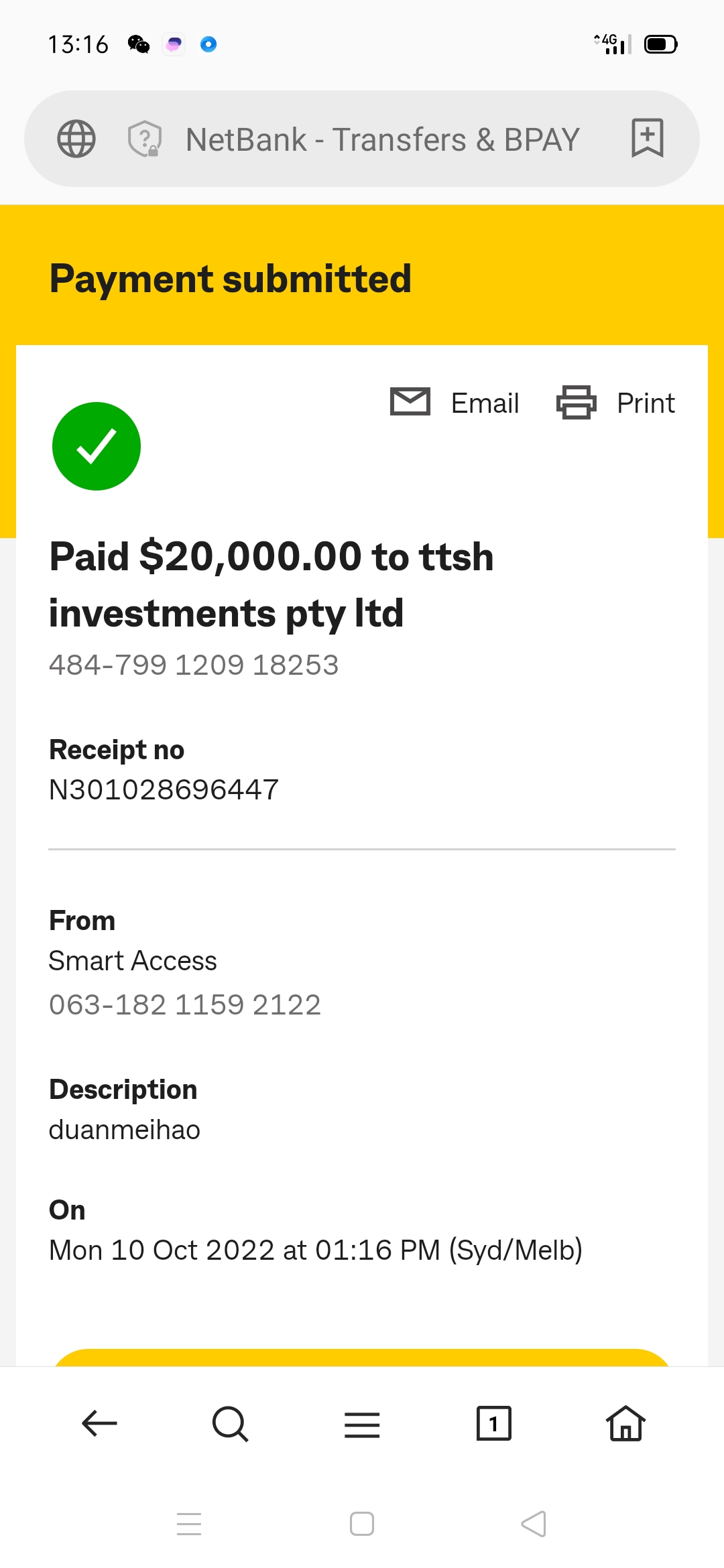Tap the Android recent apps button
Image resolution: width=724 pixels, height=1568 pixels.
(189, 1524)
